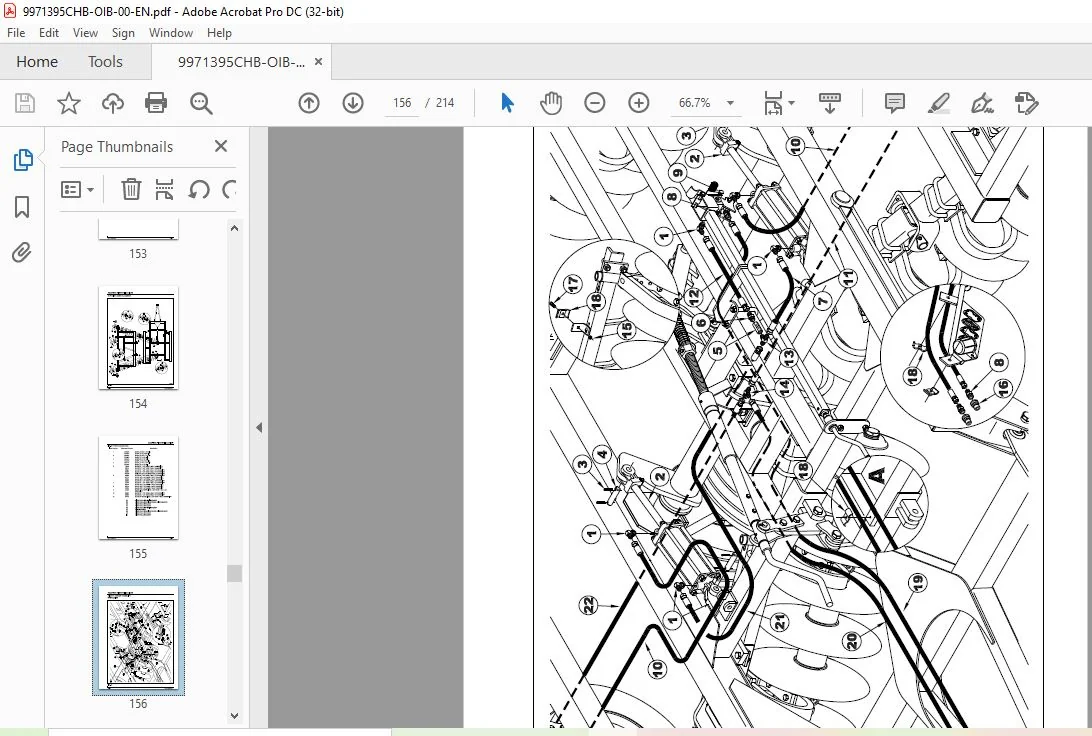
Task: Open the Sign document pen tool
Action: (983, 103)
